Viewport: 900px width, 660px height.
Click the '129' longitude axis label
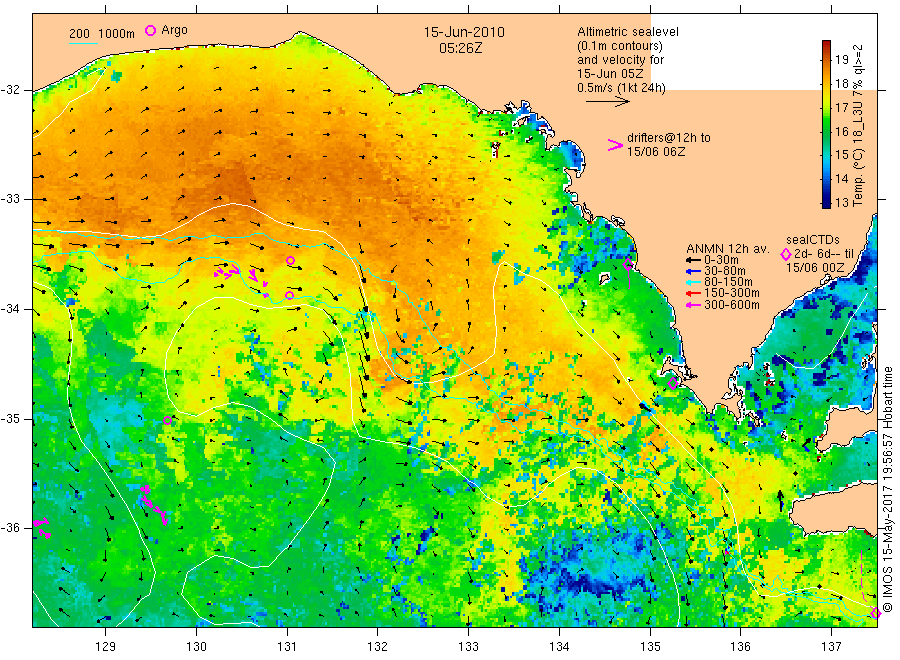point(106,646)
